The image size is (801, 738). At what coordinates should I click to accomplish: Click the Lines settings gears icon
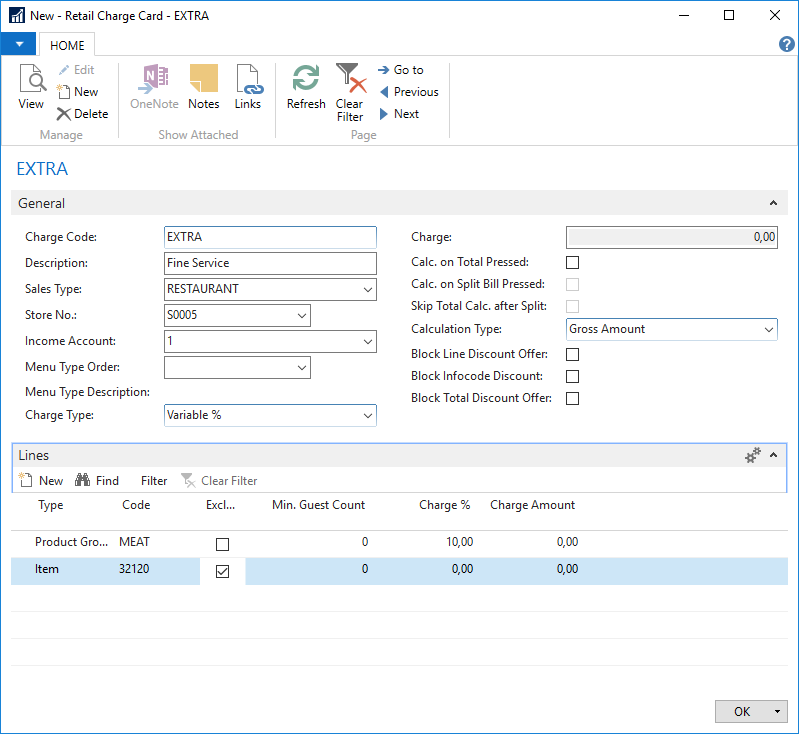click(x=753, y=456)
